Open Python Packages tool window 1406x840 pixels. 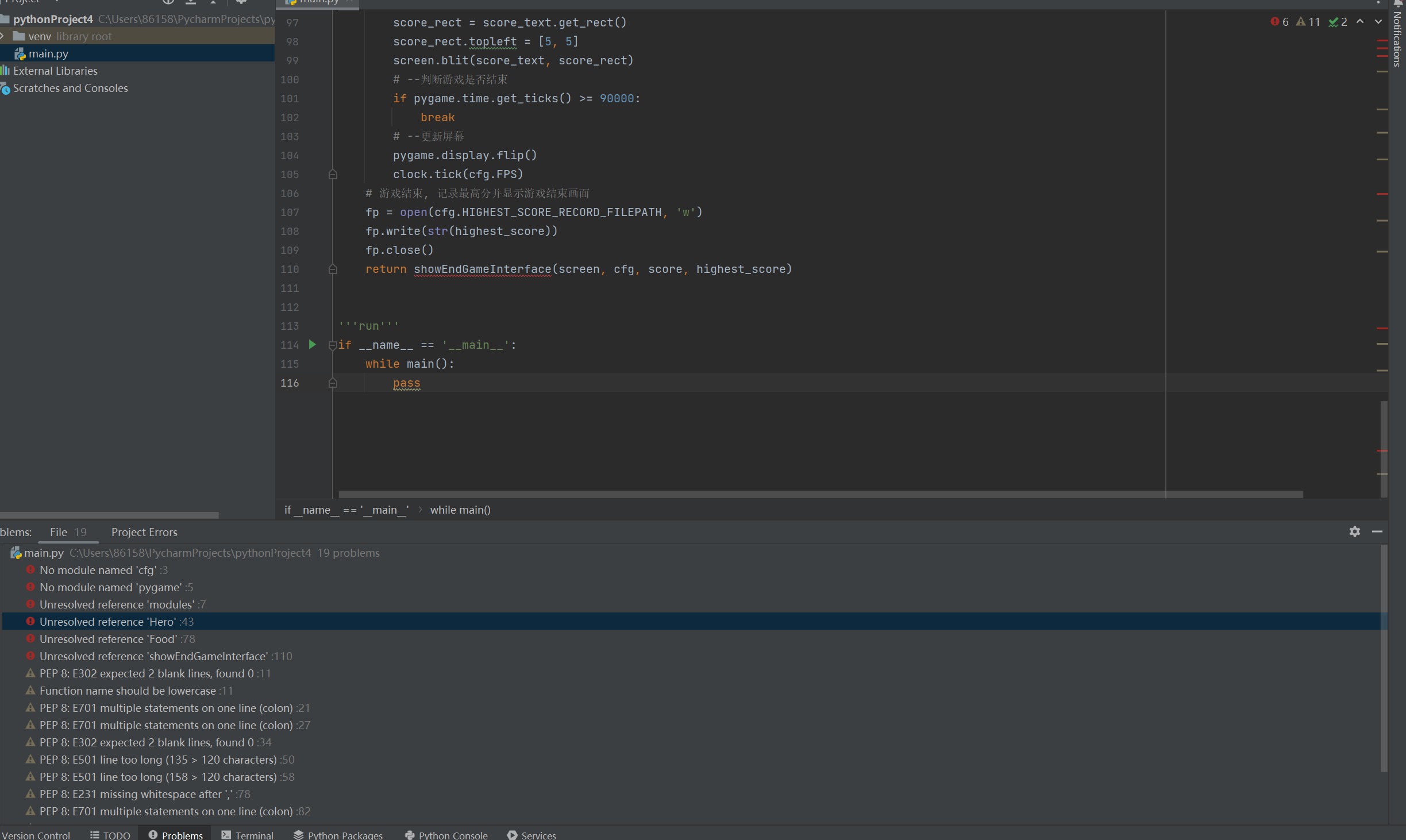[x=338, y=835]
